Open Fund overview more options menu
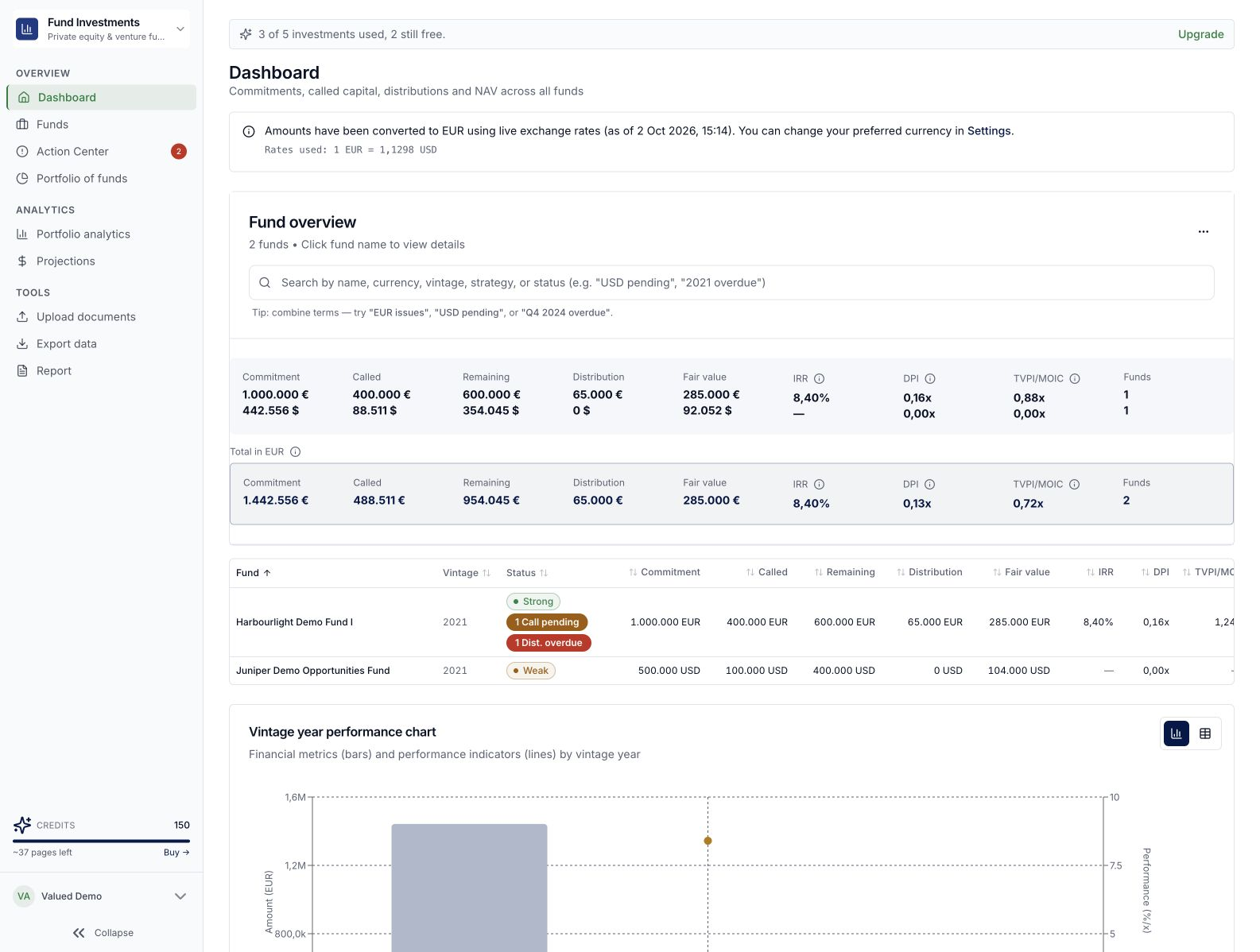The width and height of the screenshot is (1260, 952). click(1203, 231)
